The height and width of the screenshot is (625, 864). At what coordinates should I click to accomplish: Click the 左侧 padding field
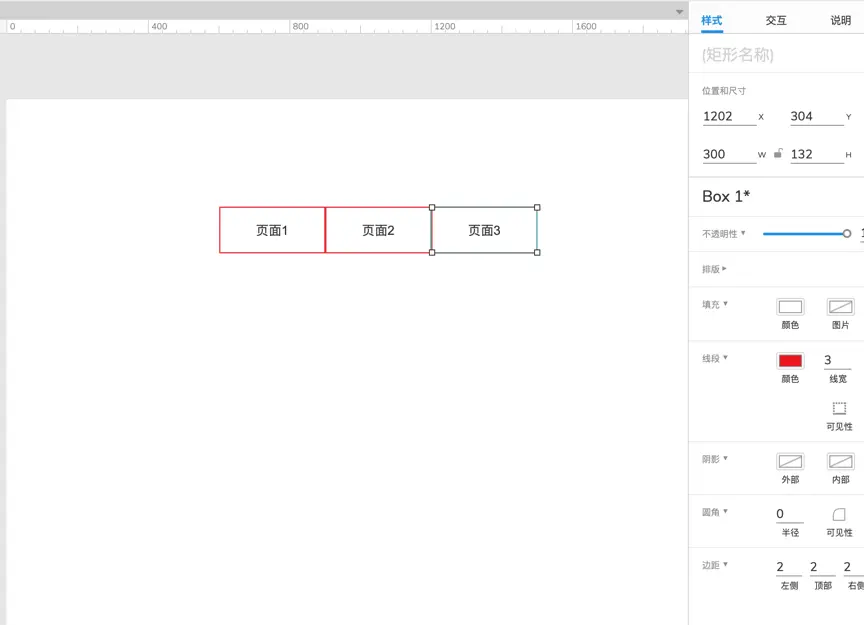coord(789,567)
